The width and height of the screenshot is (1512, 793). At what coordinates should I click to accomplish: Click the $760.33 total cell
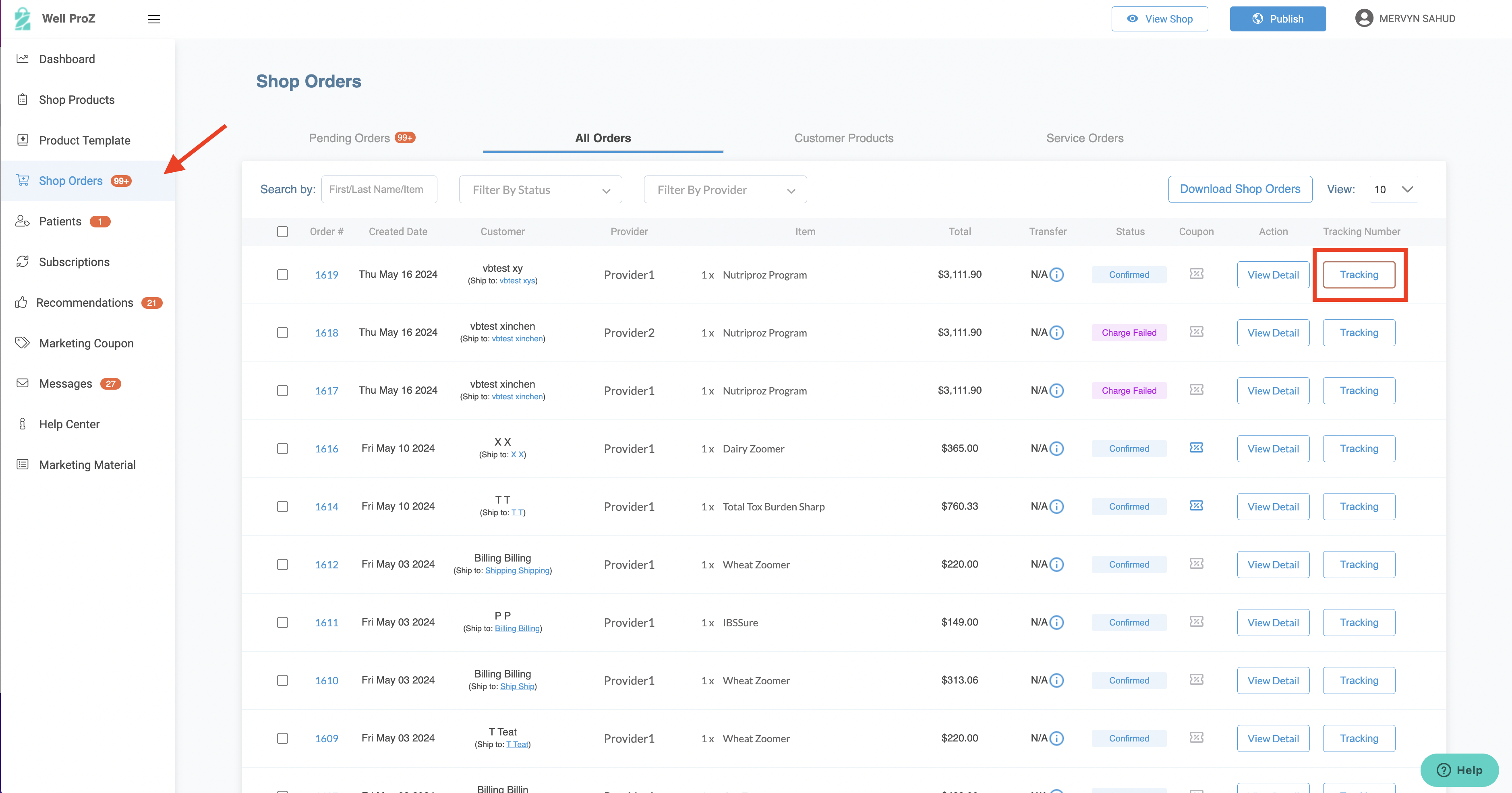(x=959, y=506)
